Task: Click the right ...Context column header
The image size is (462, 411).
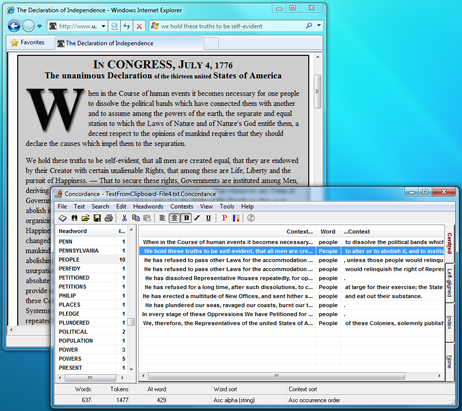Action: 392,231
